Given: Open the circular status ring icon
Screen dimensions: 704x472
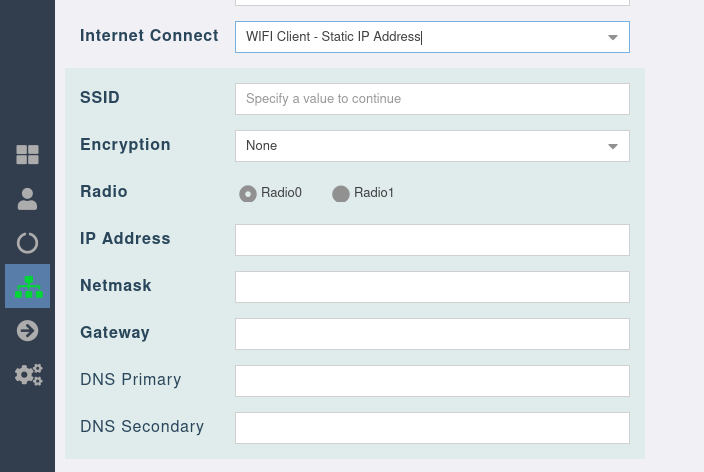Looking at the screenshot, I should coord(27,243).
